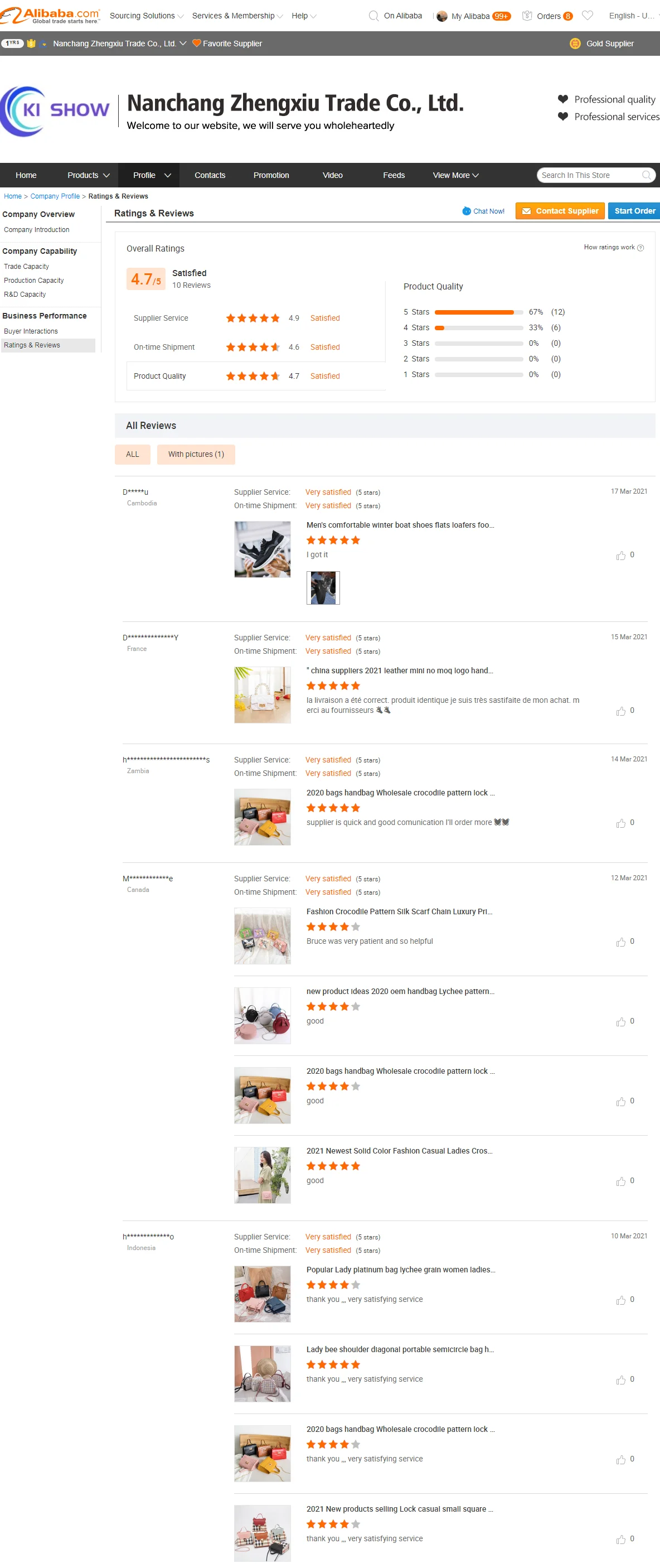Viewport: 660px width, 1568px height.
Task: Open the Promotion tab
Action: coord(271,175)
